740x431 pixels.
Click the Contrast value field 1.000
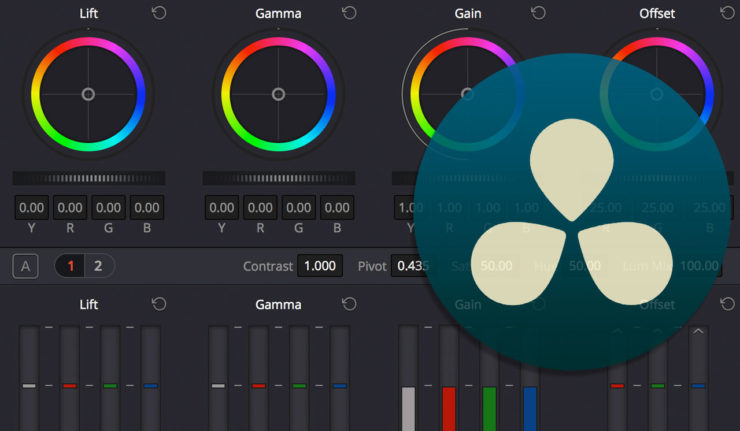coord(320,266)
